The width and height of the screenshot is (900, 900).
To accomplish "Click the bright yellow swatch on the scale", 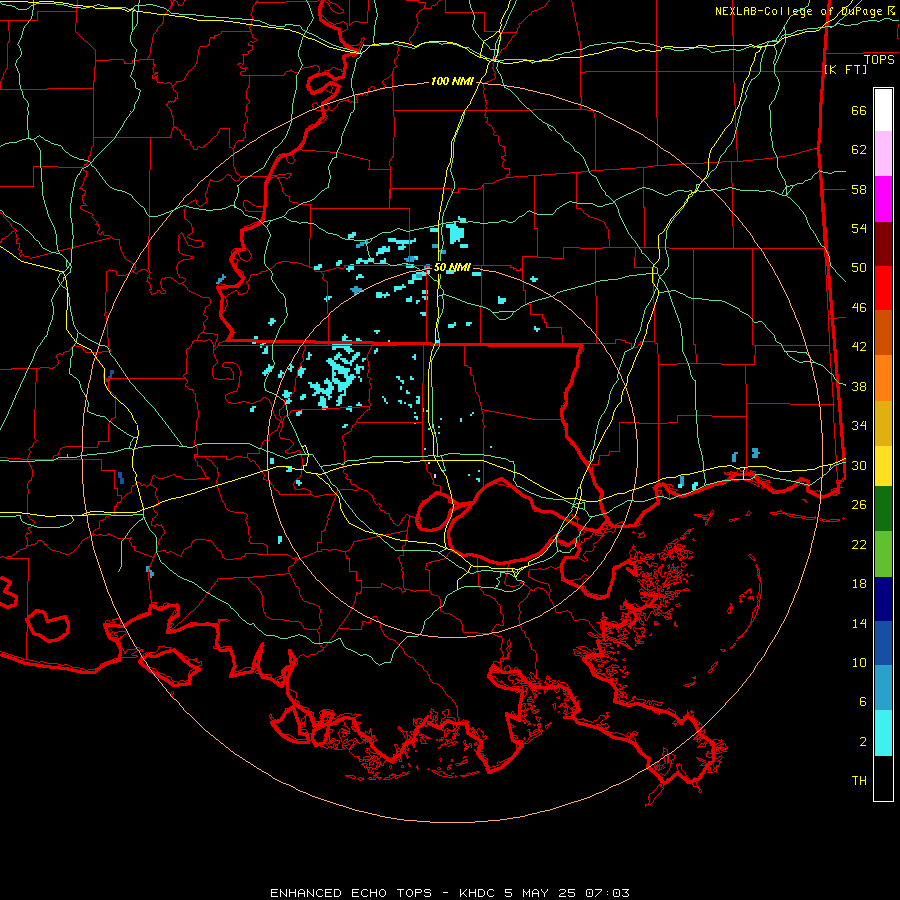I will coord(883,466).
